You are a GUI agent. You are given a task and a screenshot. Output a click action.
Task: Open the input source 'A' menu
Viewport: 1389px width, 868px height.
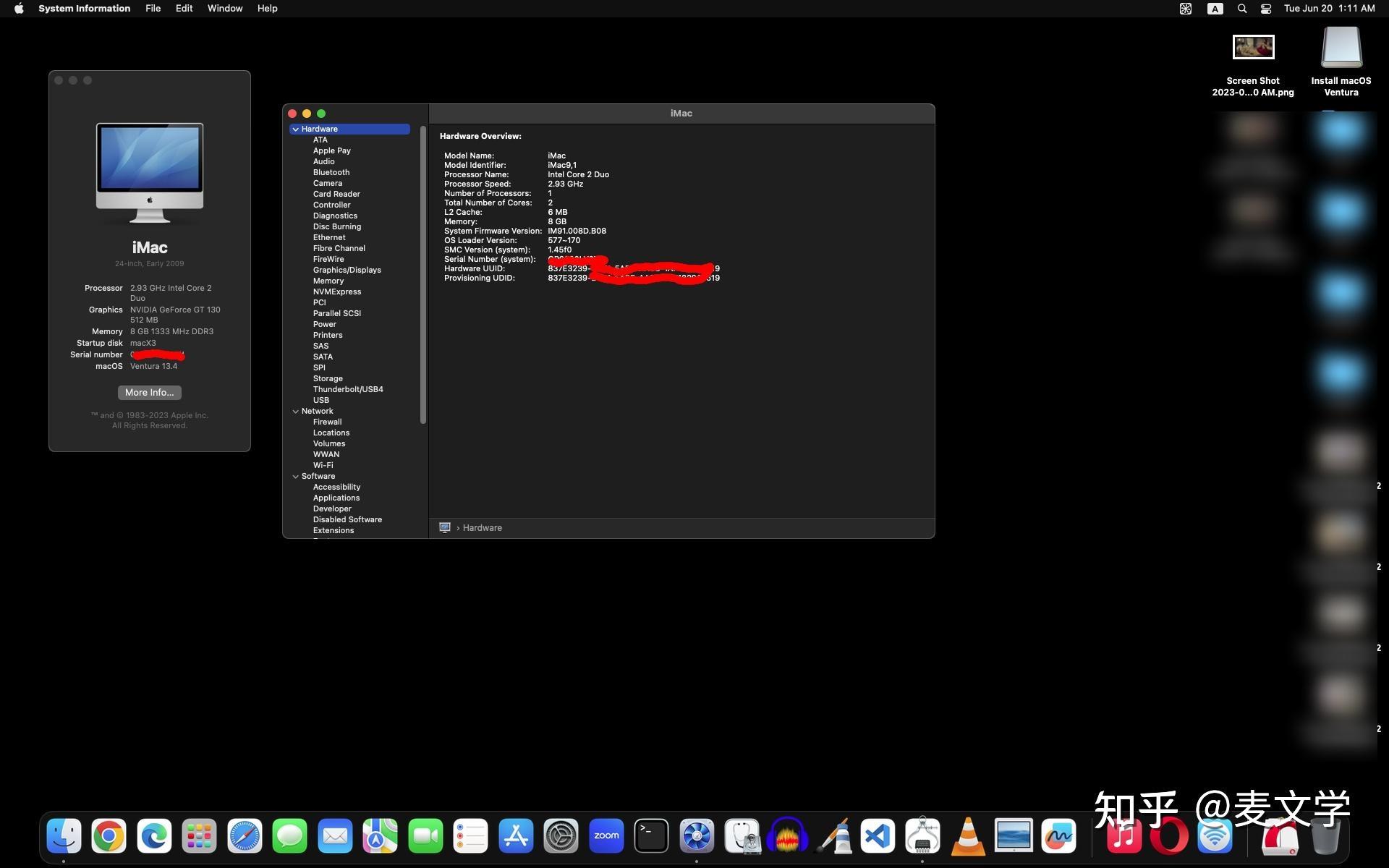tap(1215, 9)
